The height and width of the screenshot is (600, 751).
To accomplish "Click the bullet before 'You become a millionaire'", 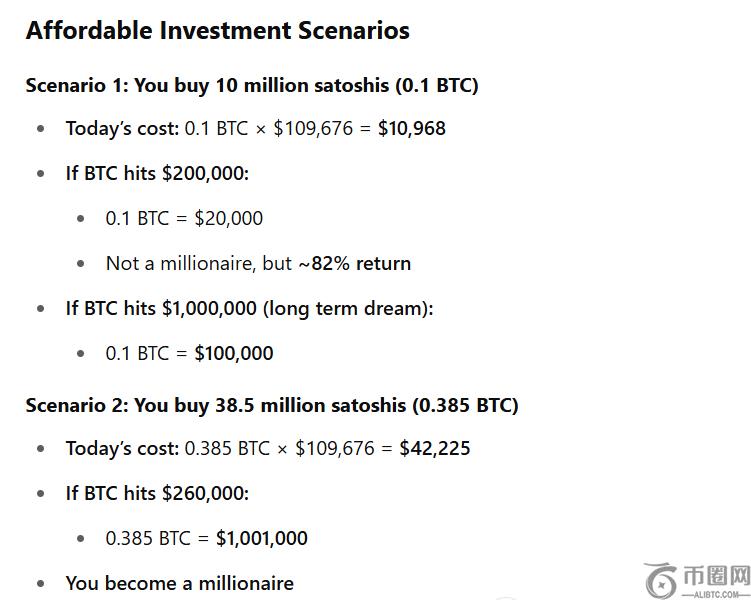I will point(41,583).
